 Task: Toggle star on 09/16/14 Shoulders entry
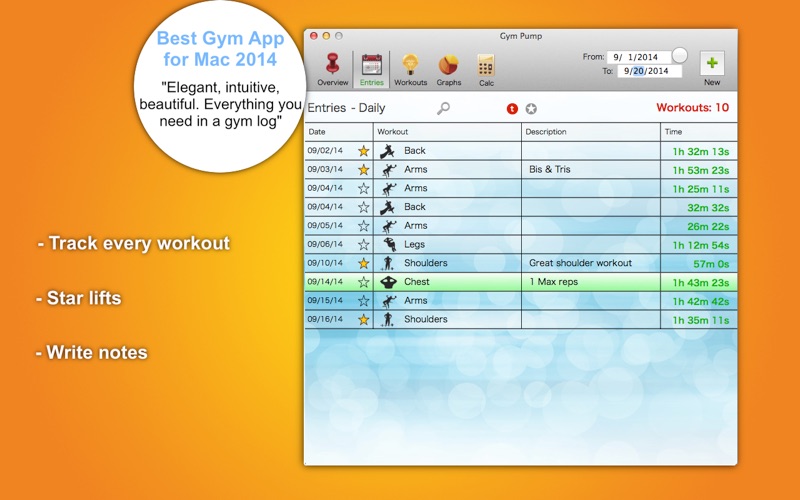[363, 319]
